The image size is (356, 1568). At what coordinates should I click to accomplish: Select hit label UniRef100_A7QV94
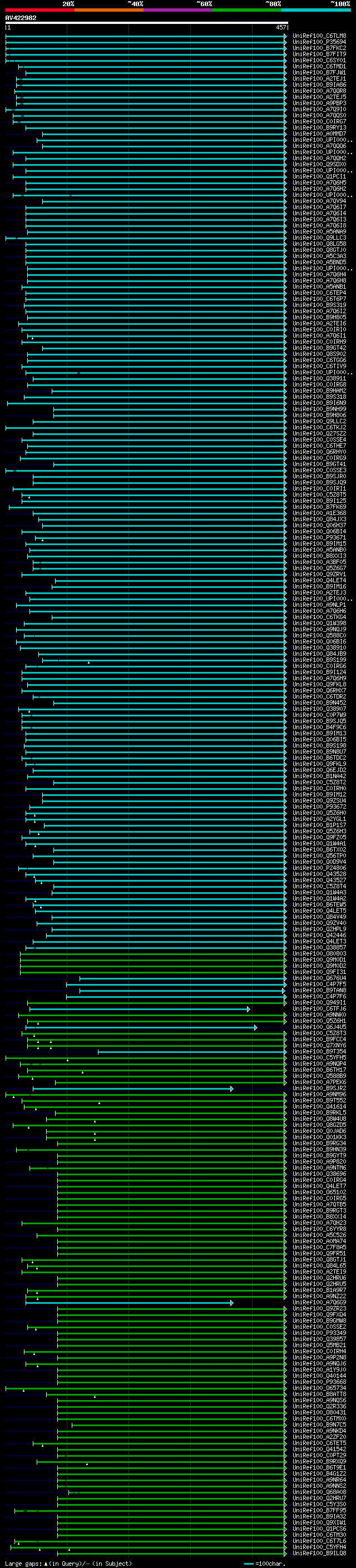[319, 201]
